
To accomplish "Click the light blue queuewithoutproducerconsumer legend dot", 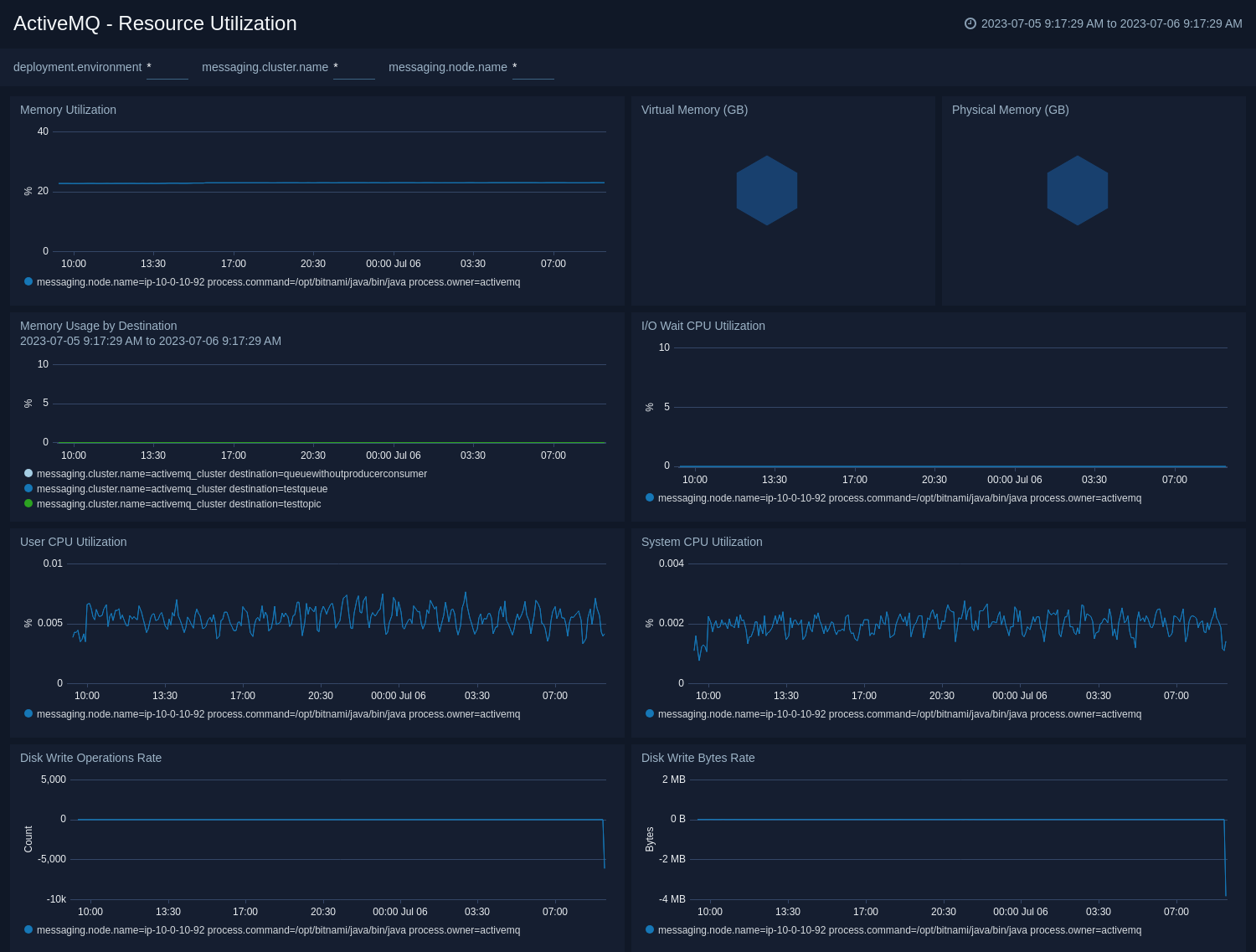I will (x=28, y=473).
